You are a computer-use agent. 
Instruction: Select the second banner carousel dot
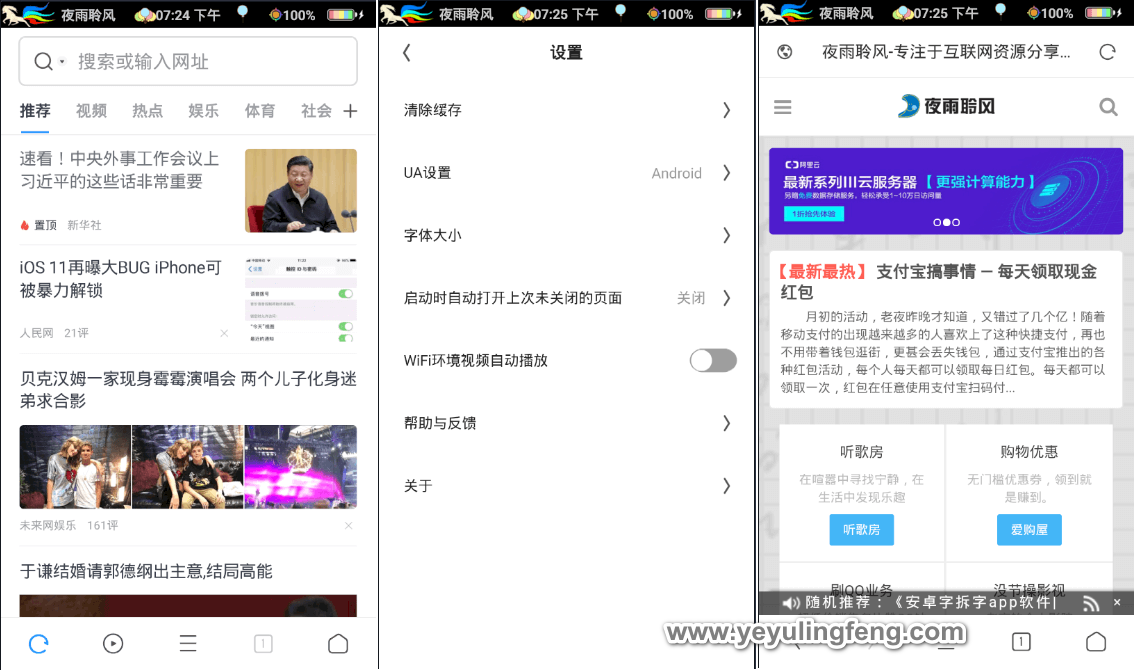tap(947, 222)
